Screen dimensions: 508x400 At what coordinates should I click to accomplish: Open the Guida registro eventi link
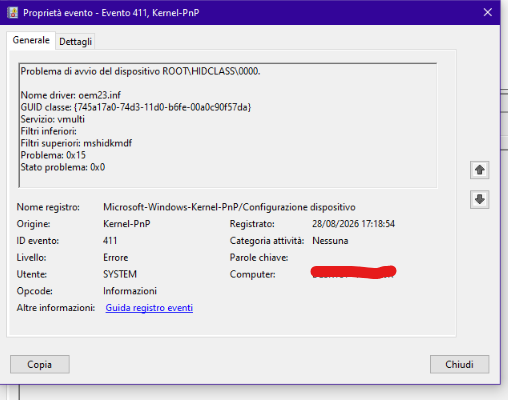coord(149,307)
